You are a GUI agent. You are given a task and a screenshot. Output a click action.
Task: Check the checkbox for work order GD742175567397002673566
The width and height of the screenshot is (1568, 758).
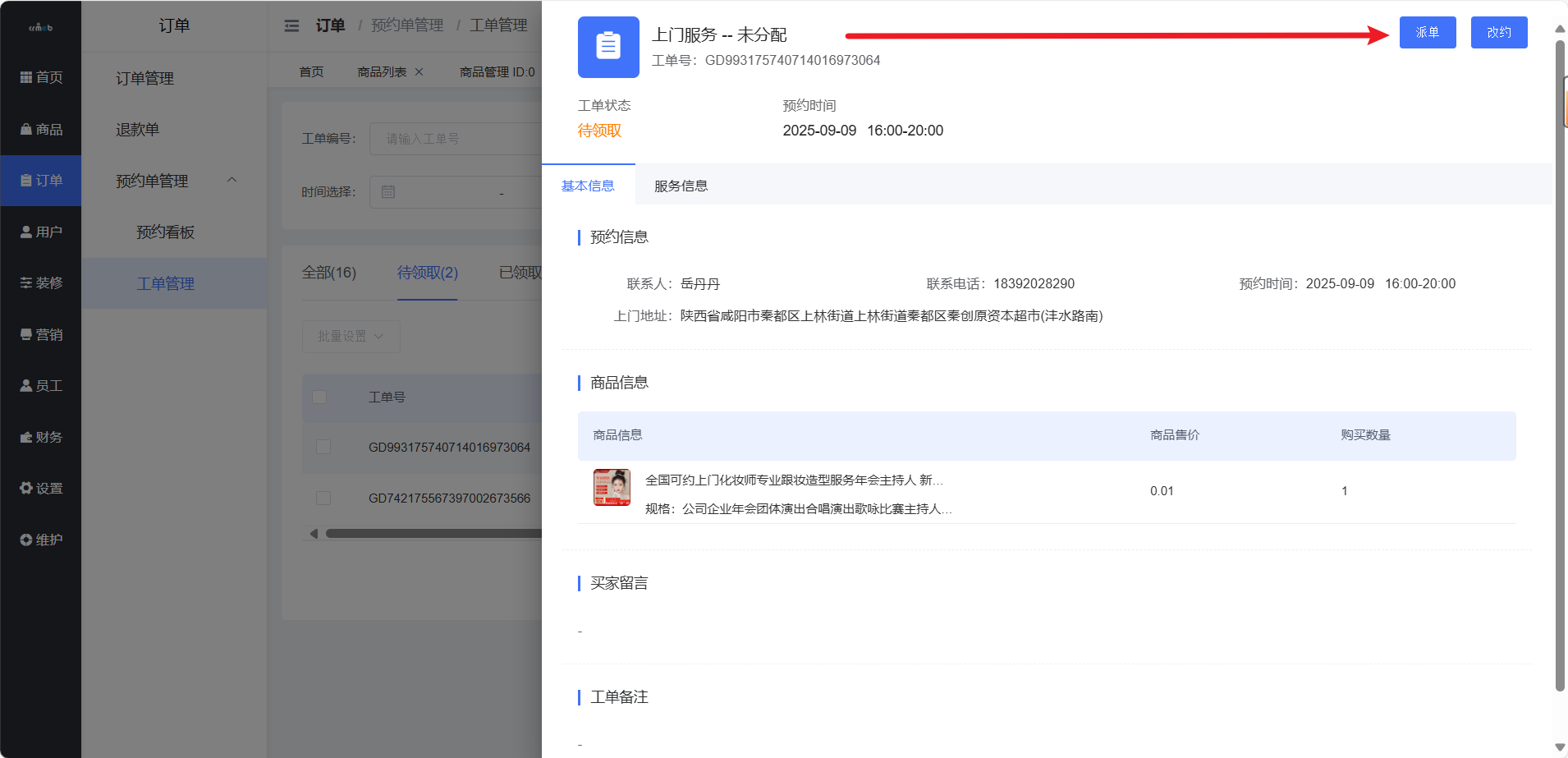pos(323,498)
